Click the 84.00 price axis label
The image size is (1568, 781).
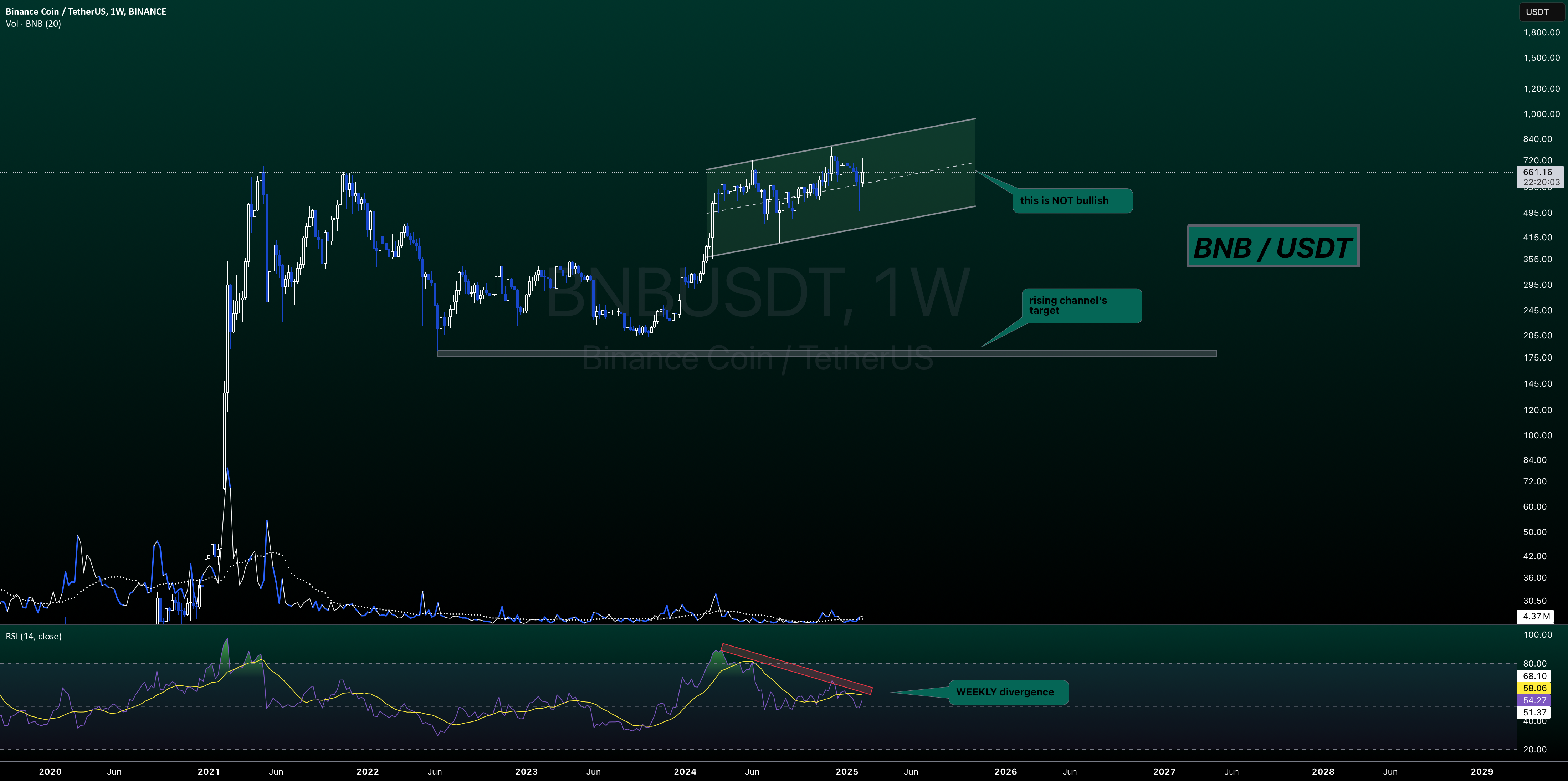click(1535, 460)
